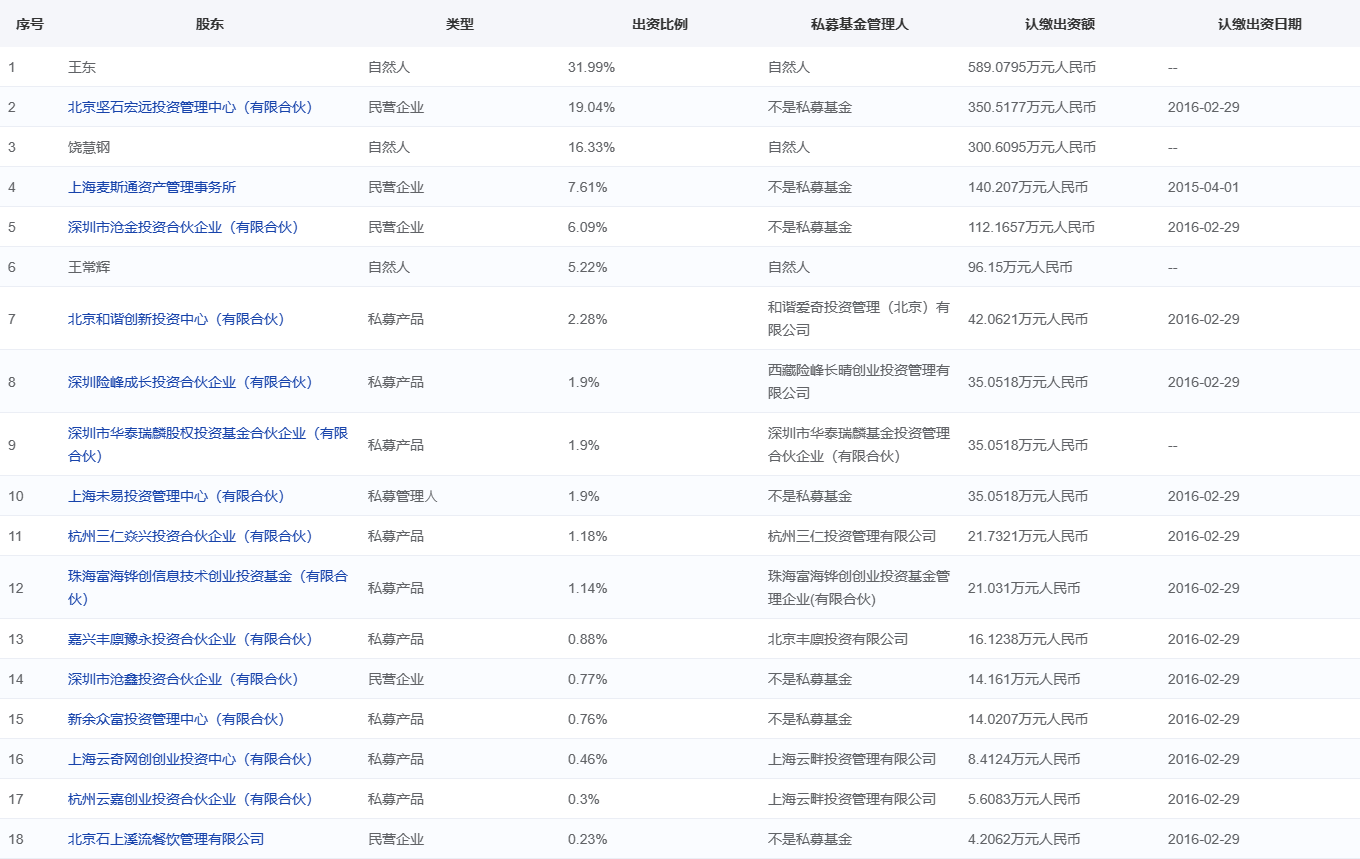The height and width of the screenshot is (859, 1360).
Task: Select the 19.04% ownership cell
Action: [x=591, y=107]
